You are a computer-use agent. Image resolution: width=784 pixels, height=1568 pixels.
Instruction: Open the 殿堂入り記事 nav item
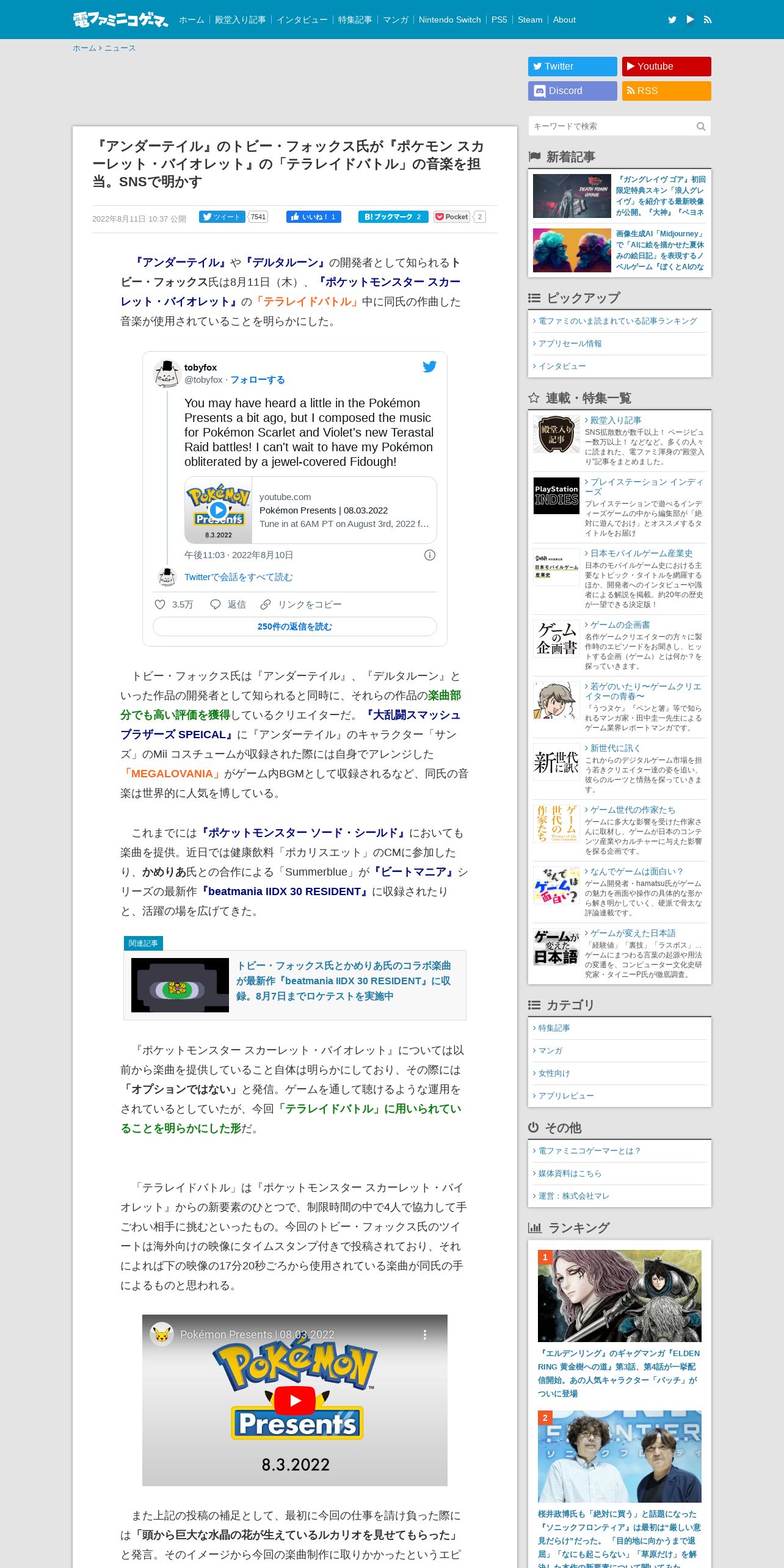pyautogui.click(x=241, y=20)
